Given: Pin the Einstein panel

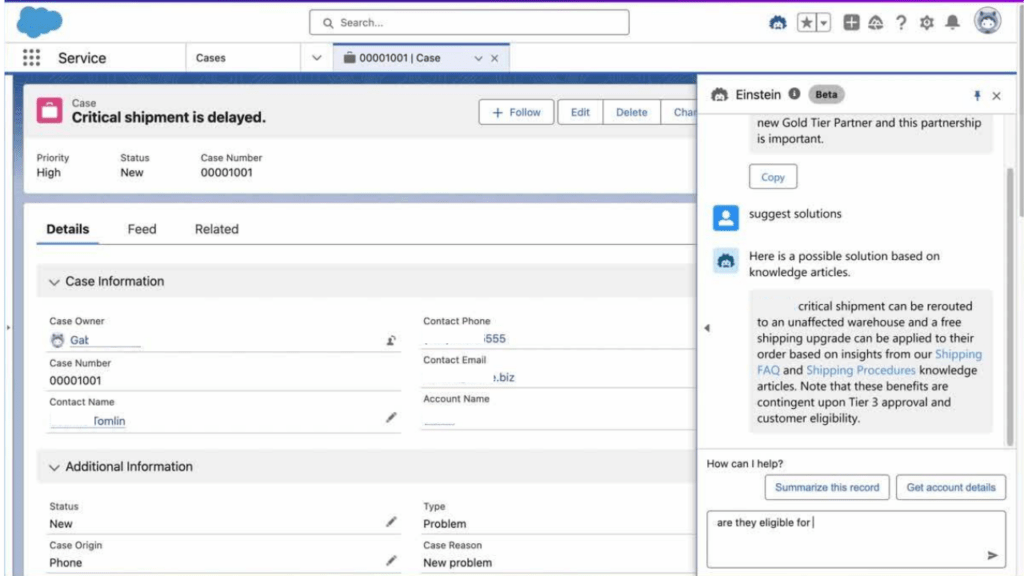Looking at the screenshot, I should pos(977,96).
